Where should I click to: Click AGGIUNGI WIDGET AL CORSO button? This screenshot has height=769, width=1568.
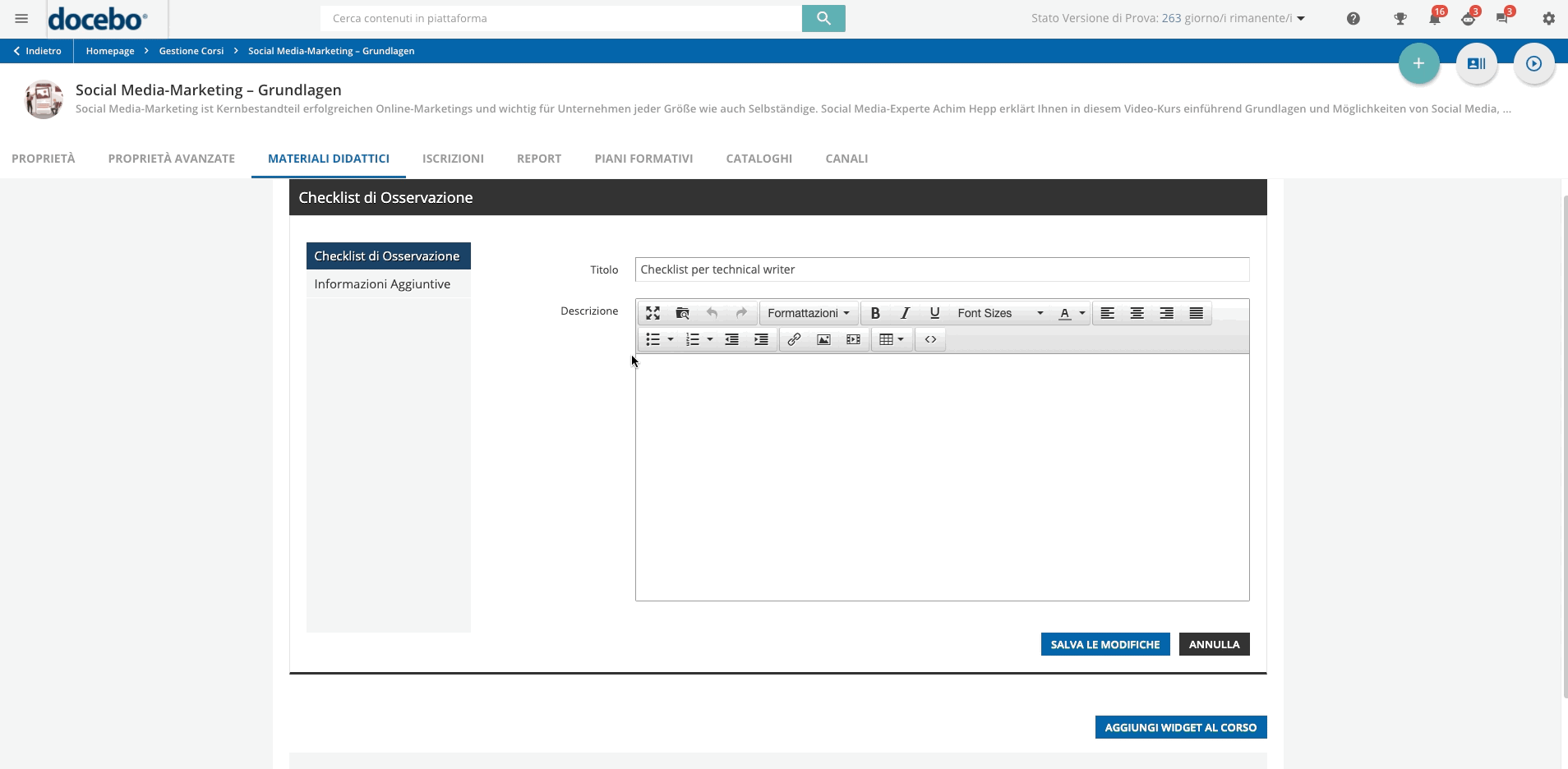(x=1181, y=727)
